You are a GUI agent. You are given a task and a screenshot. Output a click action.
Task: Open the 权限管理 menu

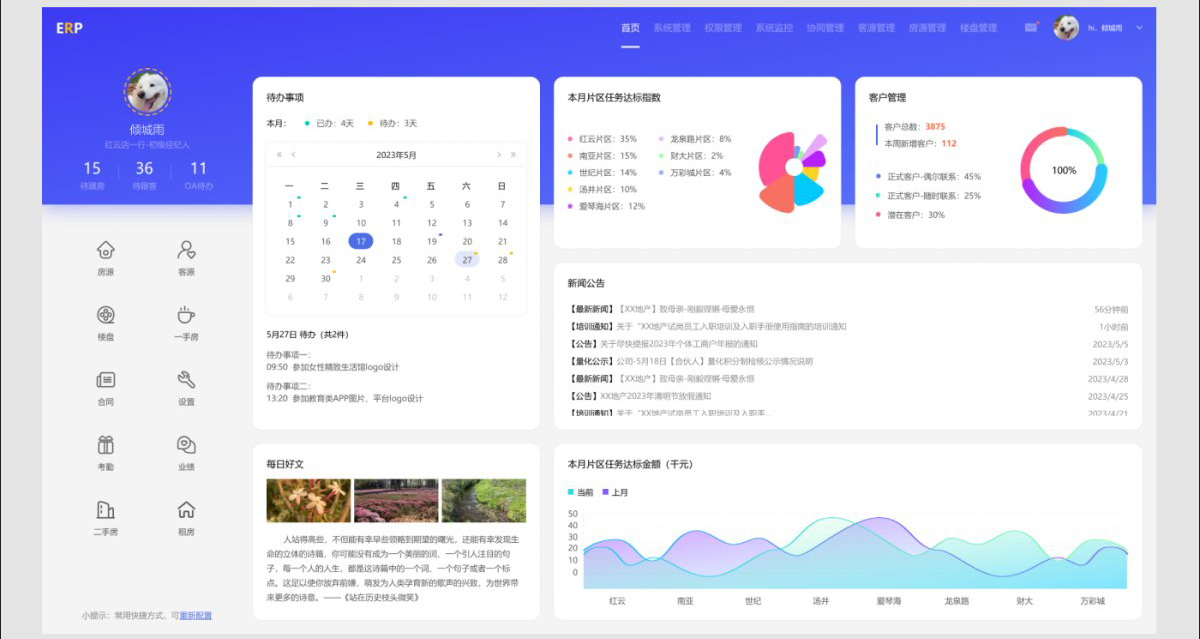coord(723,28)
